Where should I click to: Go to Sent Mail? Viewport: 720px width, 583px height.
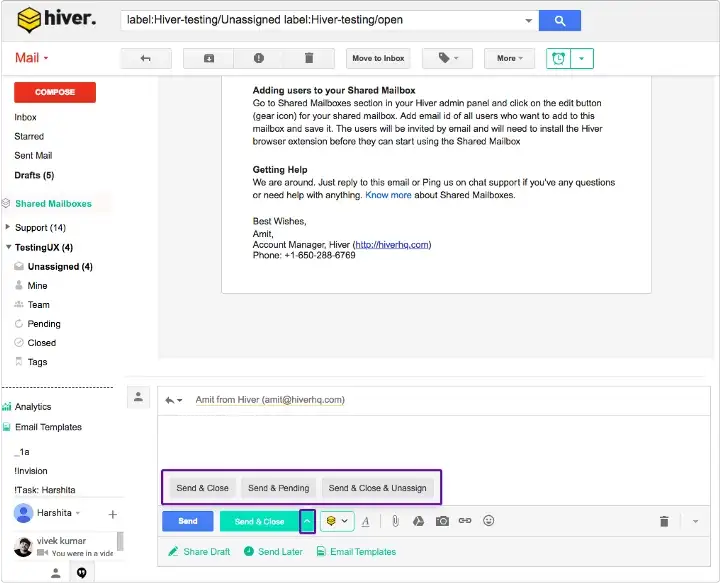33,156
